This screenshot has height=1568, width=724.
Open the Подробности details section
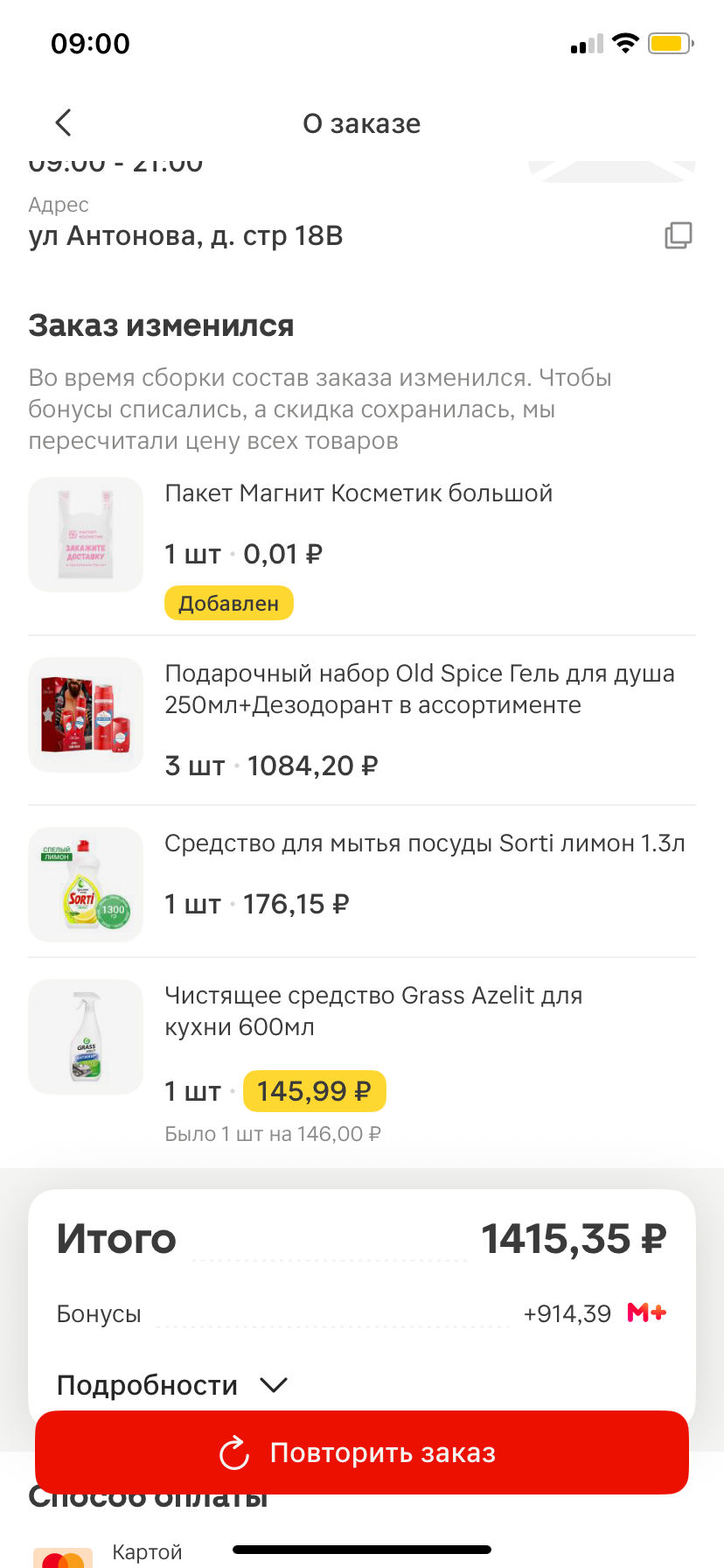147,1385
